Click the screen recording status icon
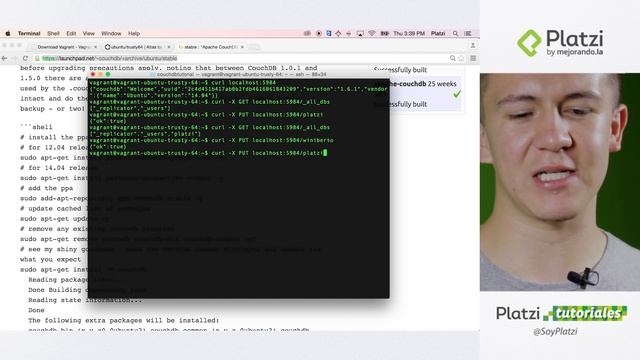Viewport: 640px width, 360px height. [319, 33]
